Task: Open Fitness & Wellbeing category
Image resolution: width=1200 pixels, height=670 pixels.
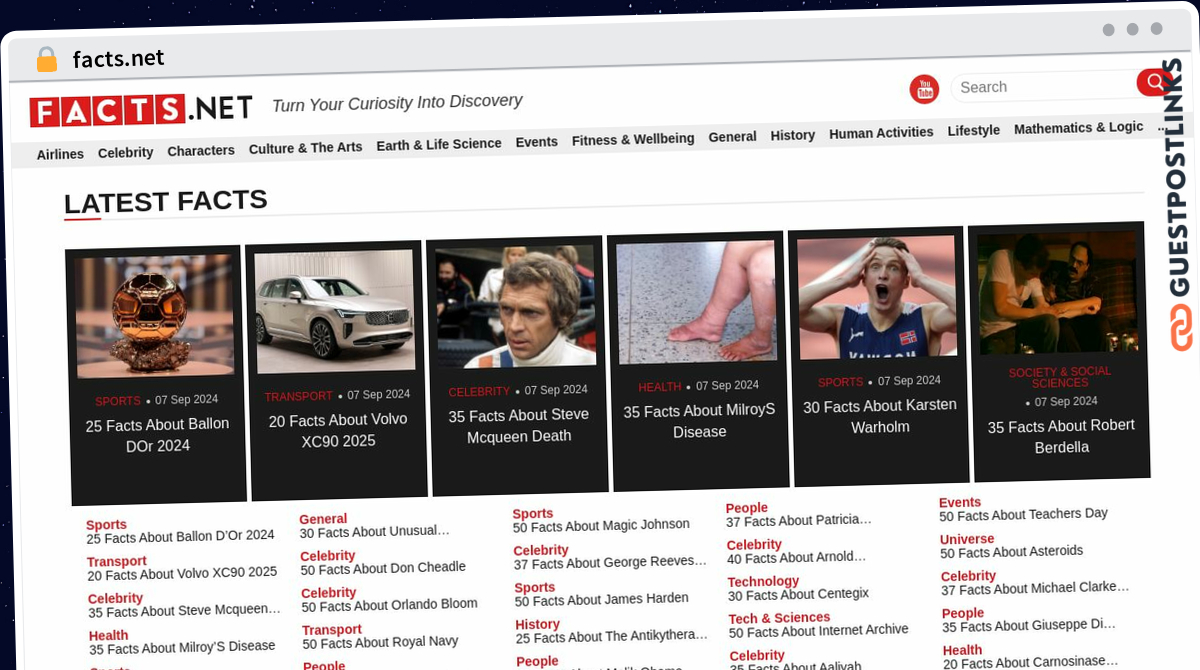Action: (x=633, y=139)
